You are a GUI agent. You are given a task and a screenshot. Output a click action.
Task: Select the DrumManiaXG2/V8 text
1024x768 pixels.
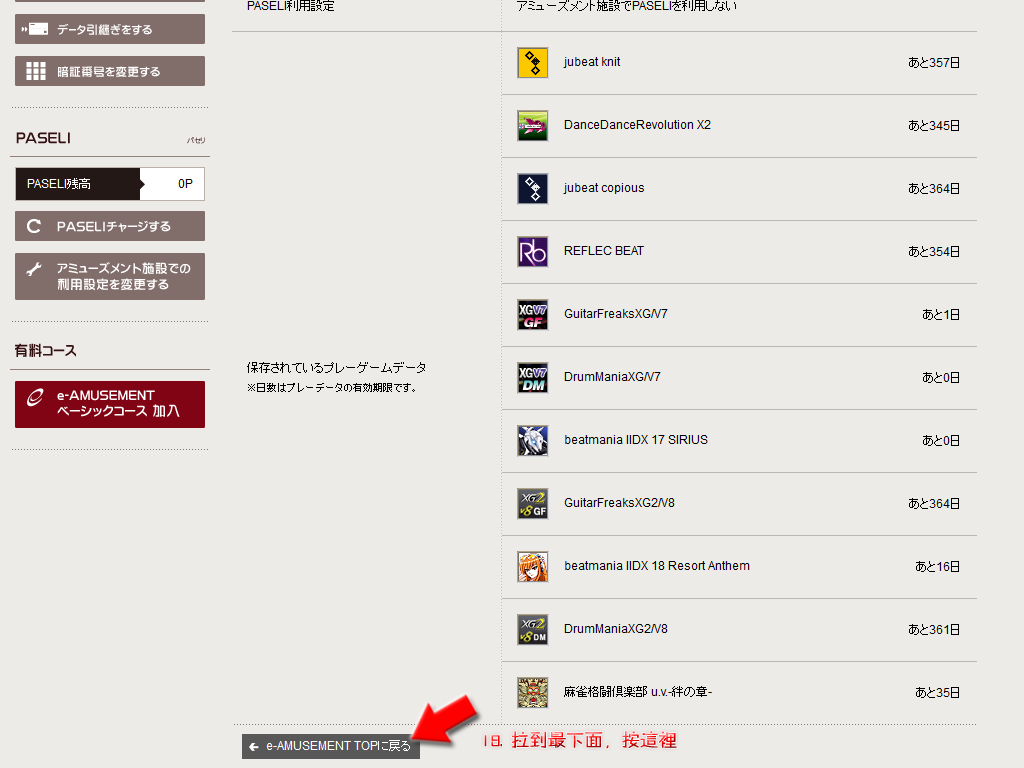tap(615, 629)
